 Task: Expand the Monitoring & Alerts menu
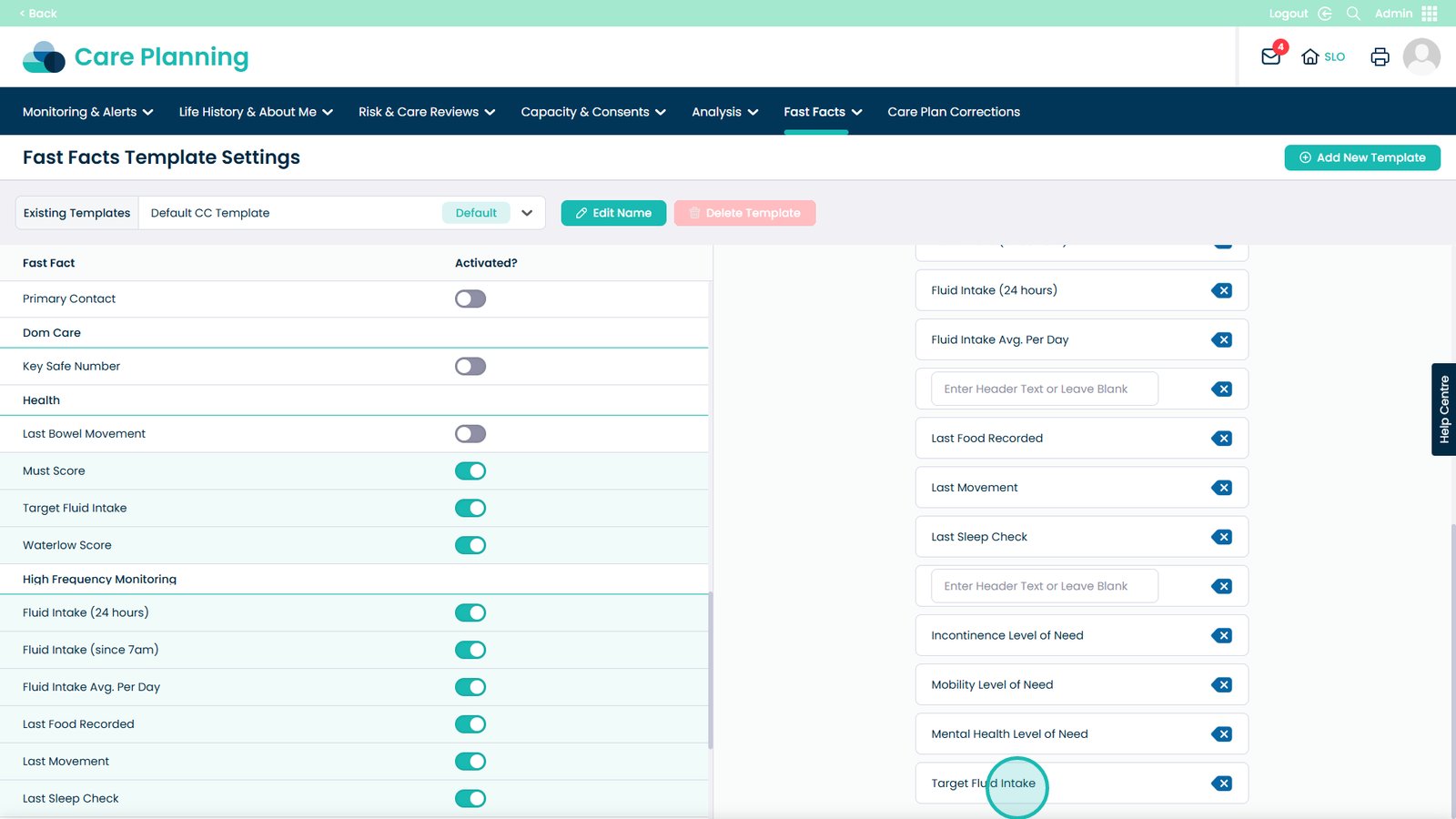tap(87, 112)
